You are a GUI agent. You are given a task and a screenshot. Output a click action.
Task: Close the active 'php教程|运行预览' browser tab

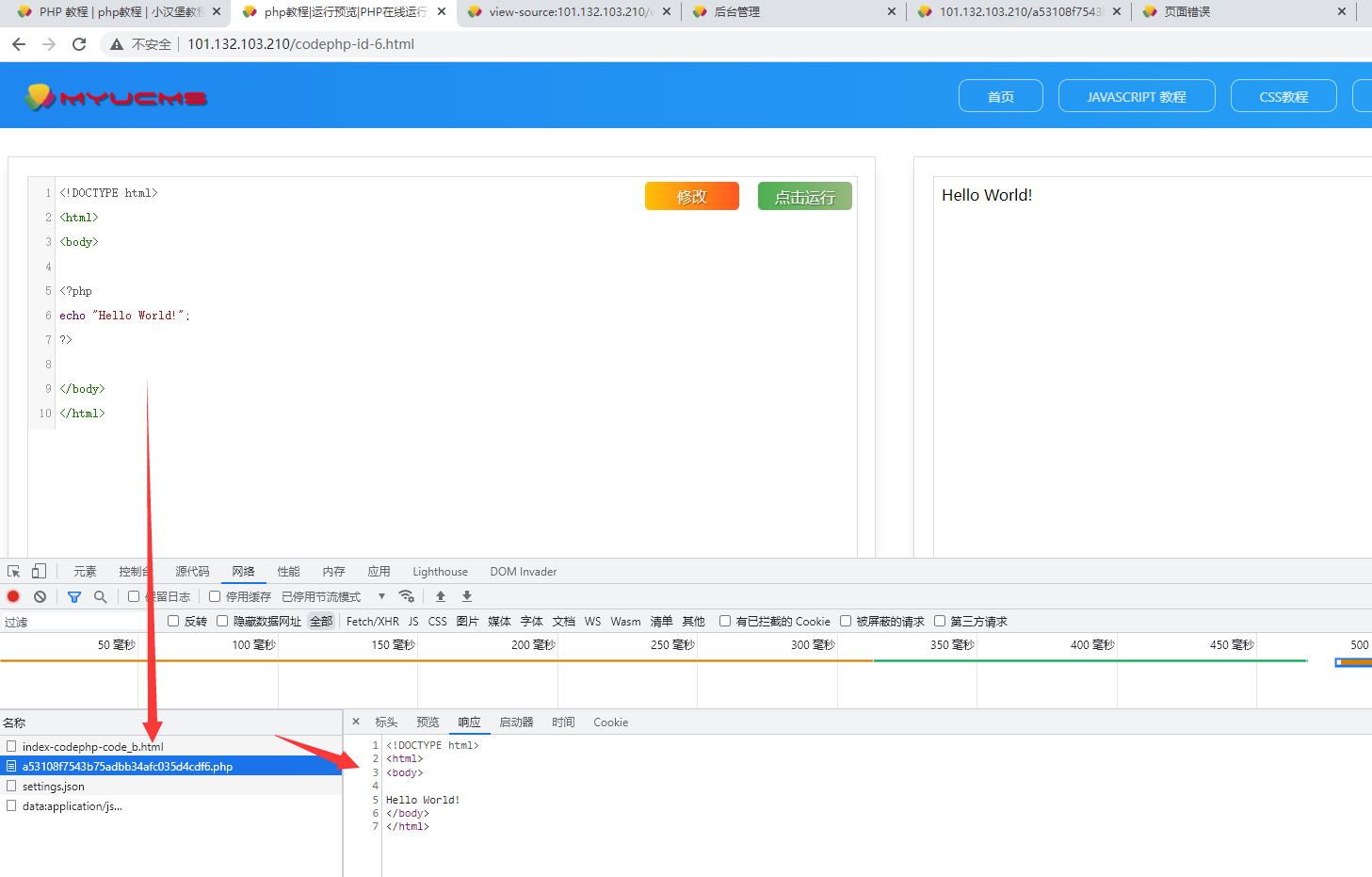[442, 11]
